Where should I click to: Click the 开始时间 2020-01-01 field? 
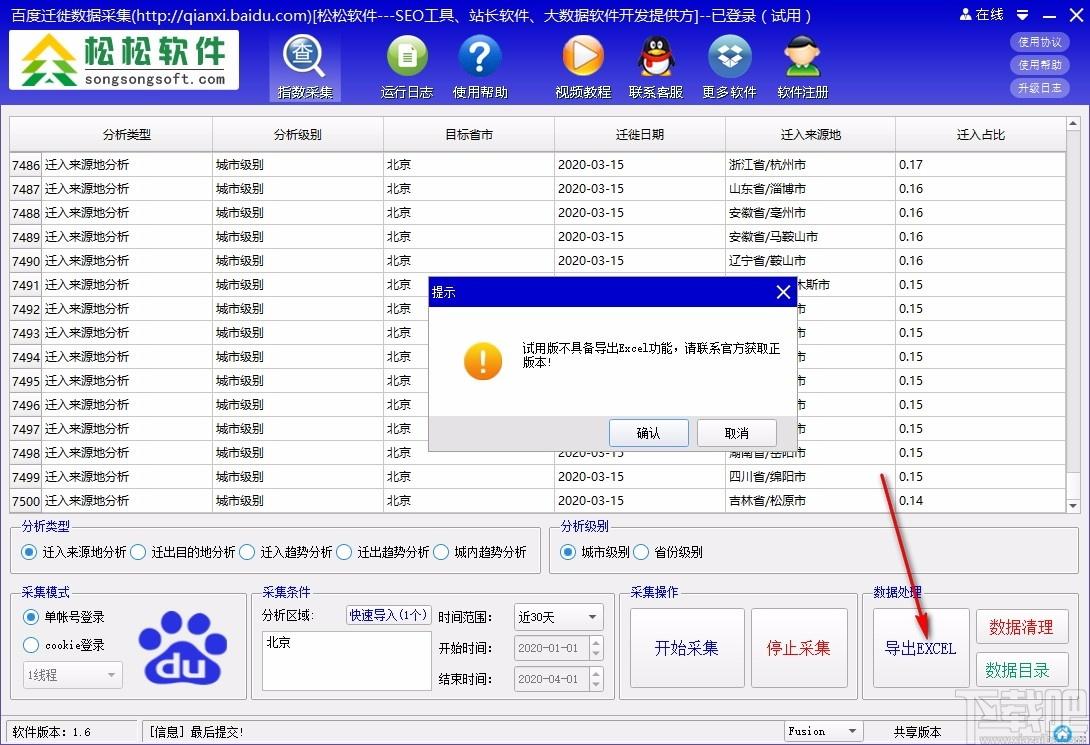(x=552, y=648)
